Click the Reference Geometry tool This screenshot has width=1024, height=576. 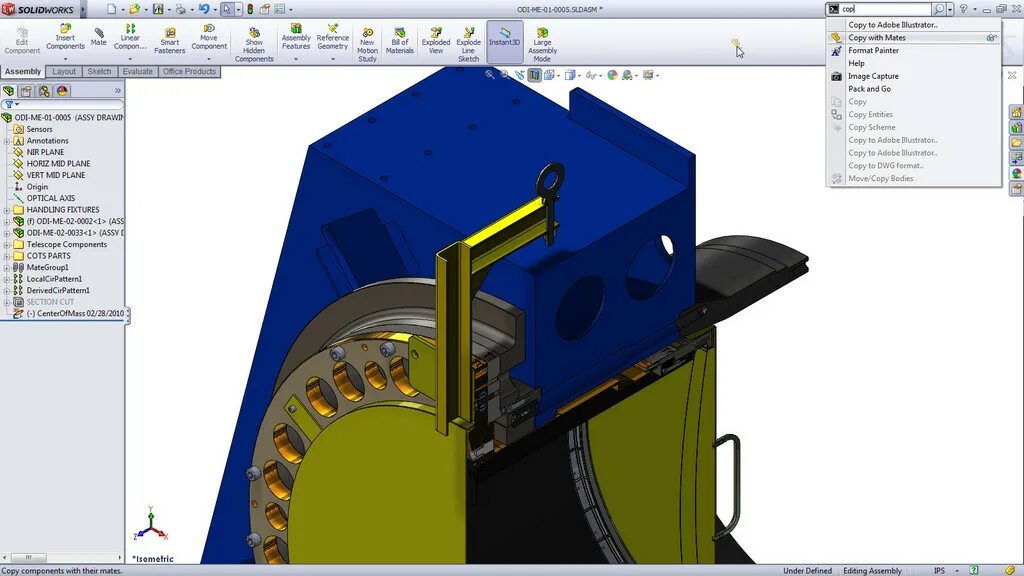click(x=332, y=37)
